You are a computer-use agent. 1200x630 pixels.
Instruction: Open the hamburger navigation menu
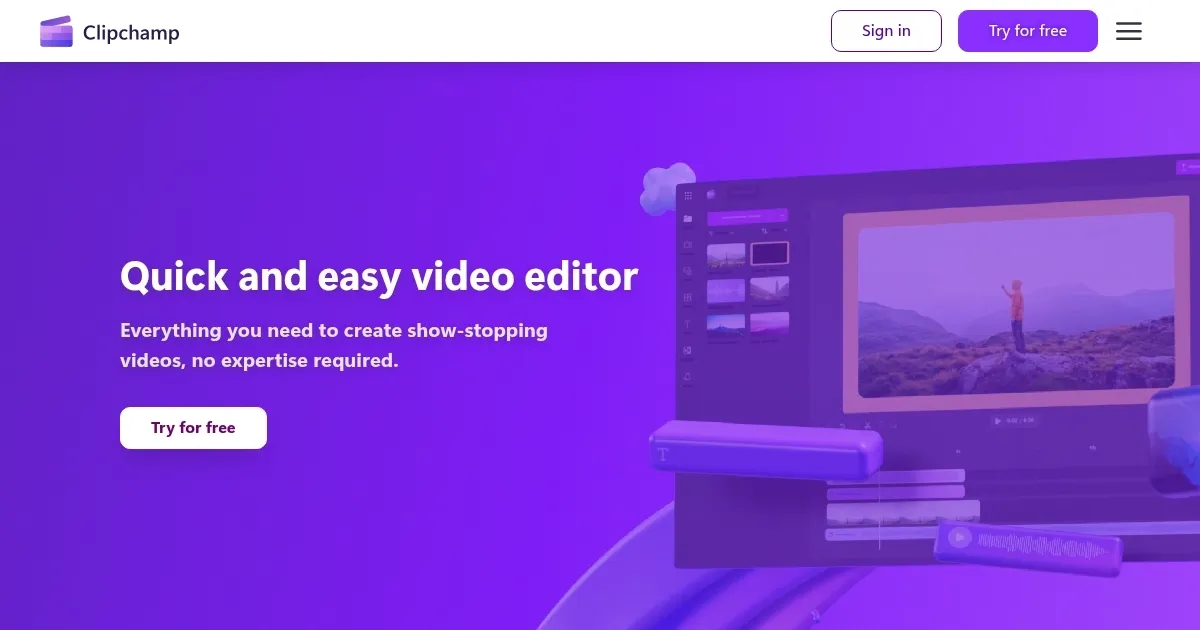tap(1128, 31)
